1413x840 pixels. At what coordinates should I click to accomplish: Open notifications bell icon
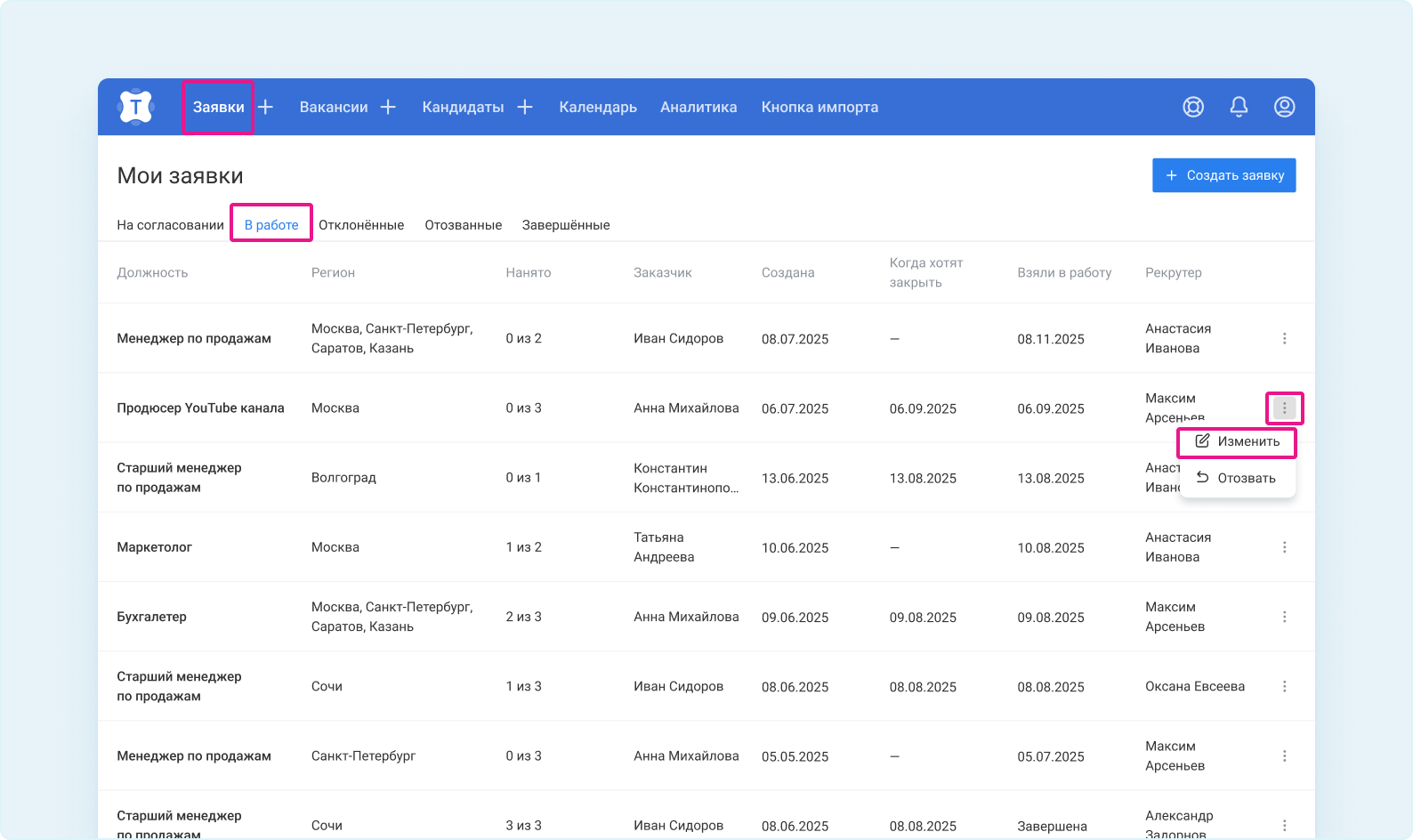1239,107
